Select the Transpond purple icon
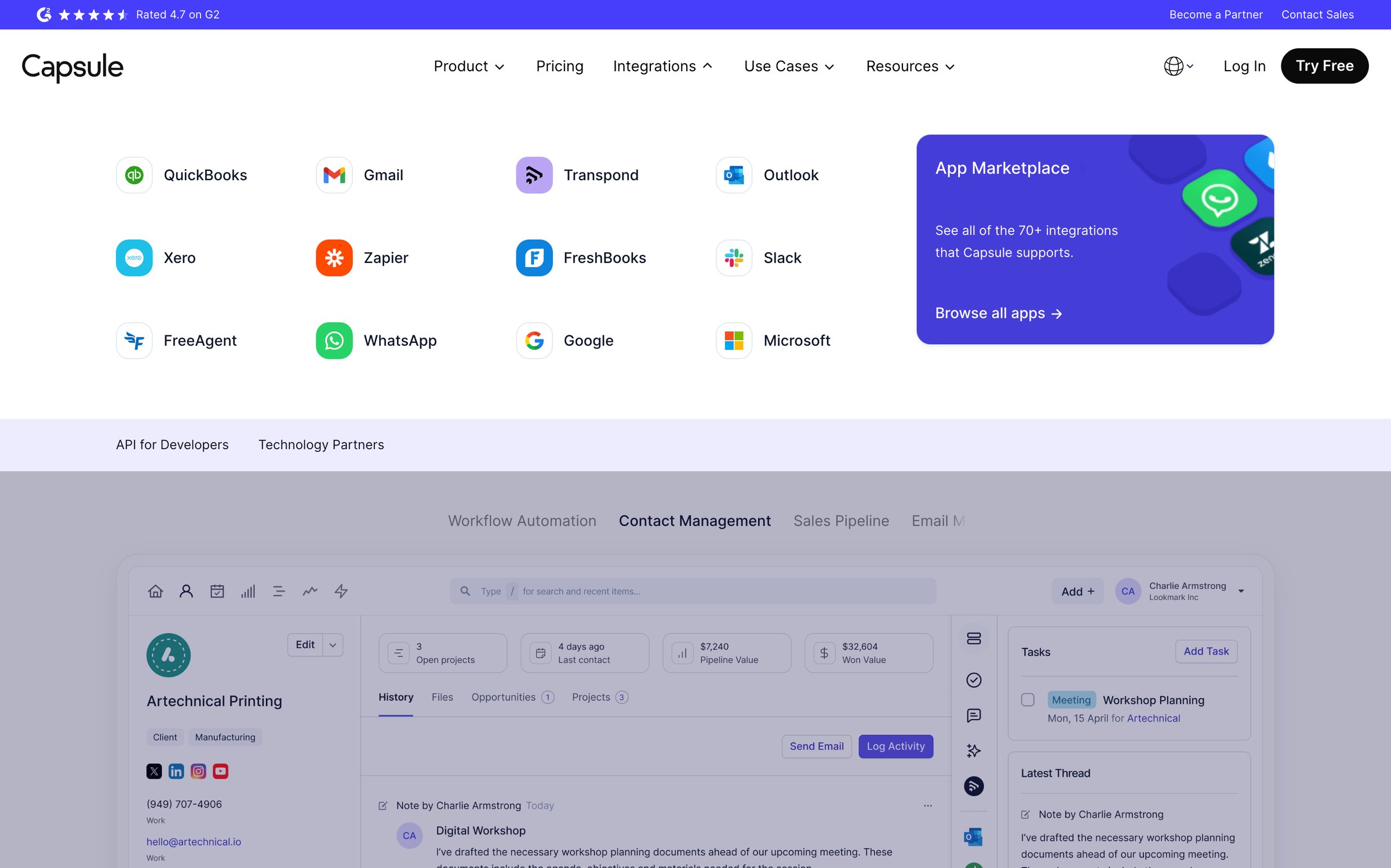 pos(534,175)
